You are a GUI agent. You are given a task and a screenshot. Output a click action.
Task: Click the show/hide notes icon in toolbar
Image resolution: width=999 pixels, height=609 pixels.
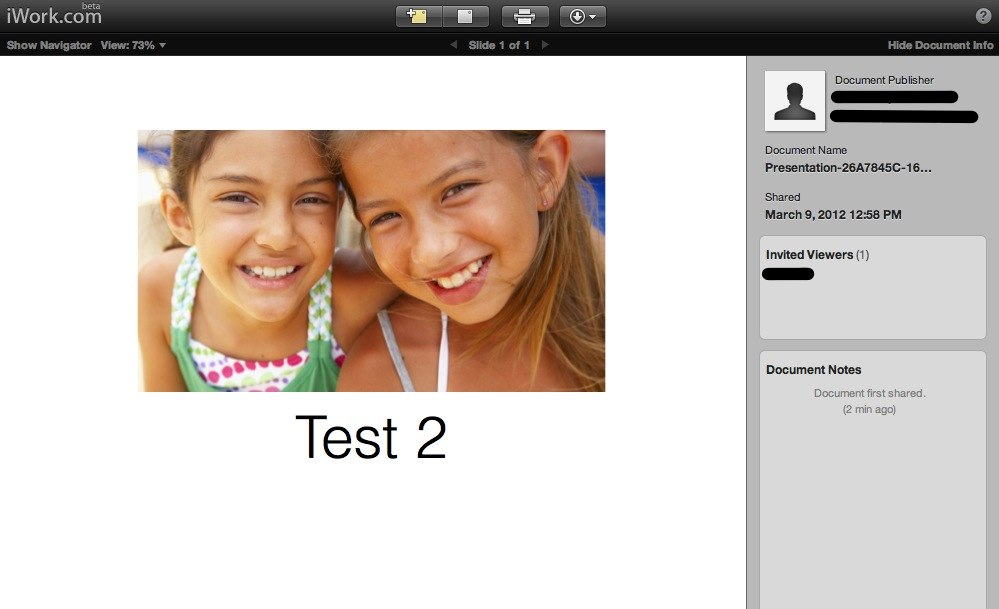tap(465, 16)
